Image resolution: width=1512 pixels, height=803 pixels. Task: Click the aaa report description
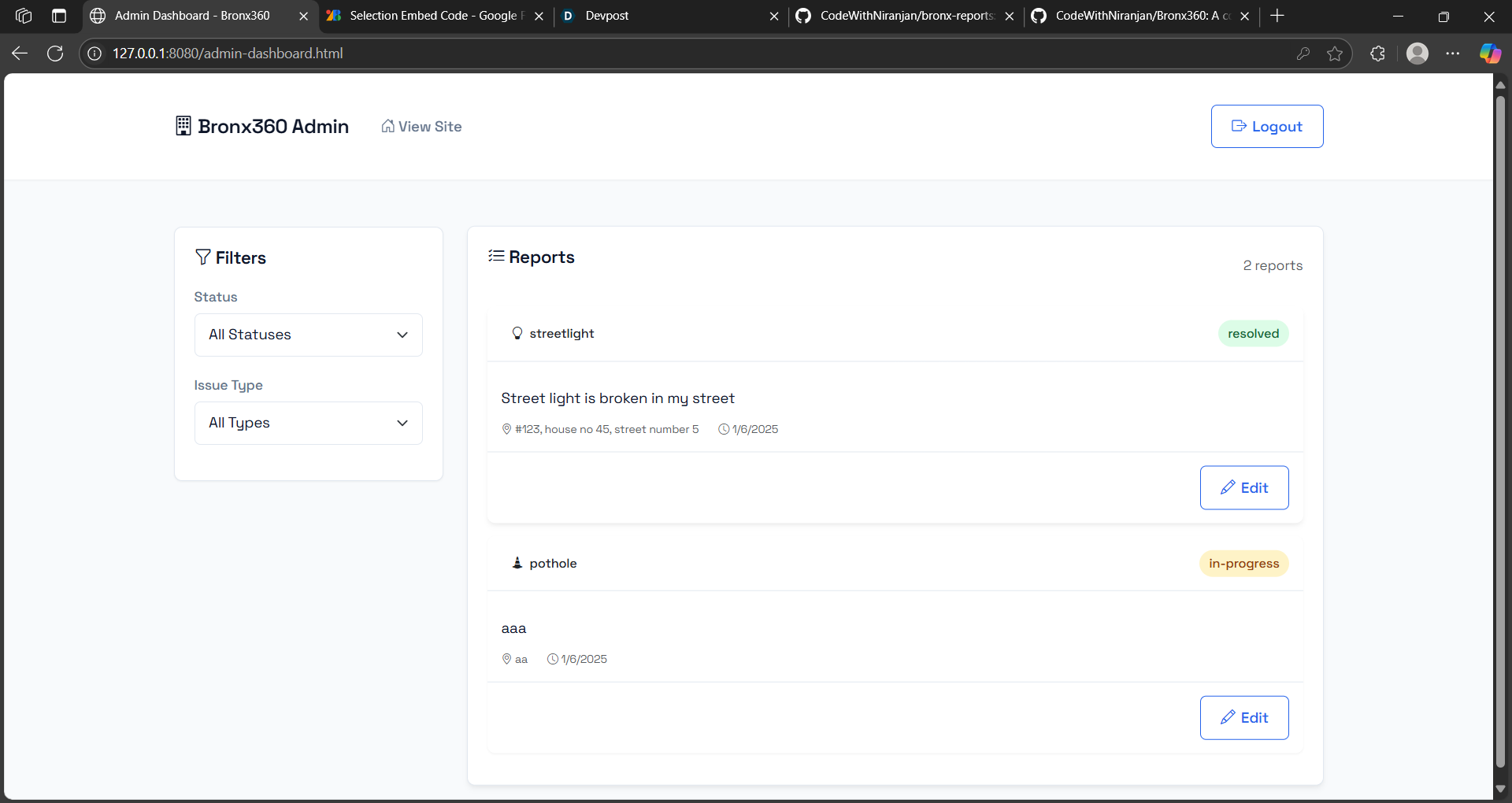pyautogui.click(x=513, y=628)
